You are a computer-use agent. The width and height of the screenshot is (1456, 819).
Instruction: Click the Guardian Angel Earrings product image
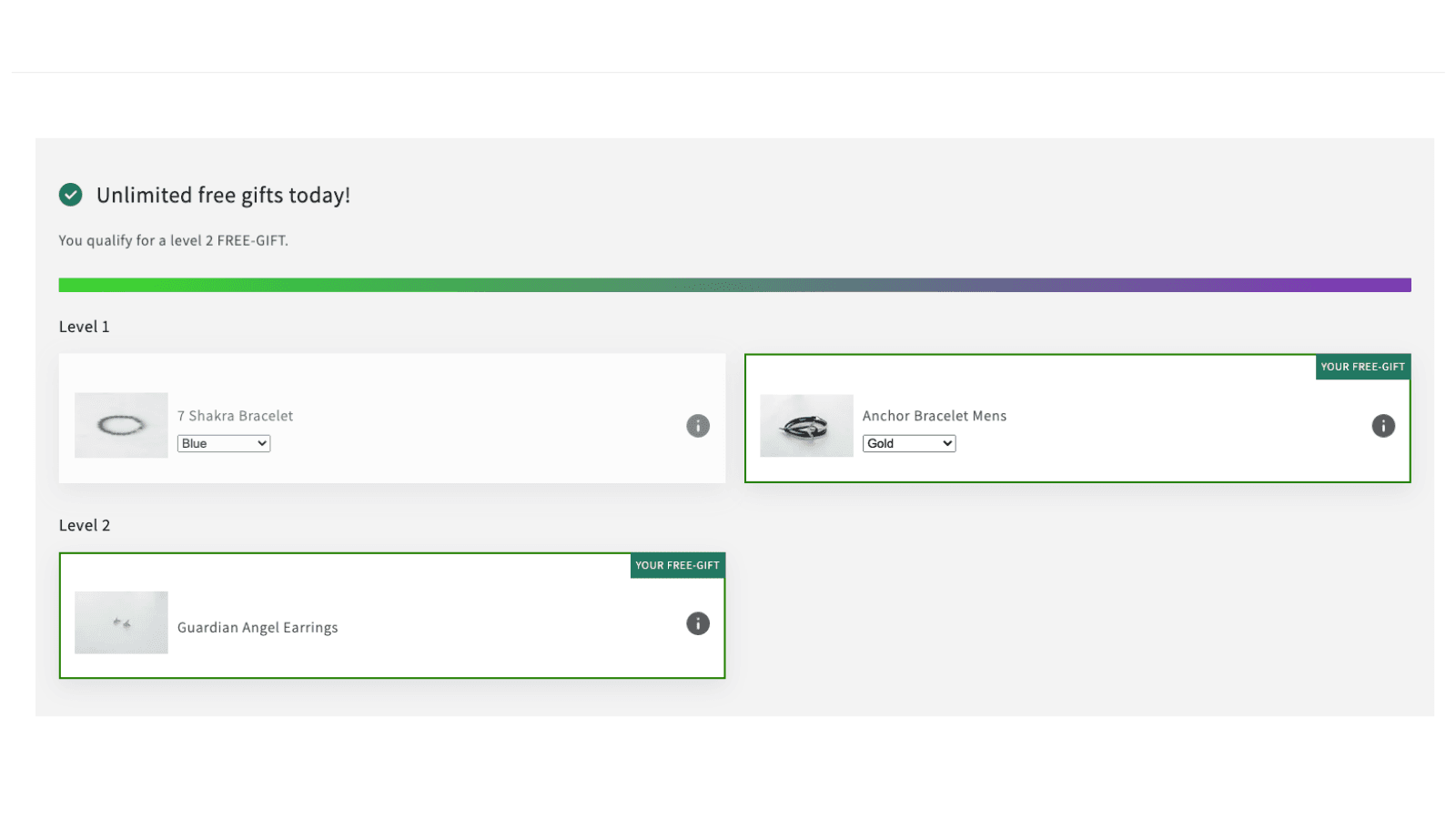(121, 622)
